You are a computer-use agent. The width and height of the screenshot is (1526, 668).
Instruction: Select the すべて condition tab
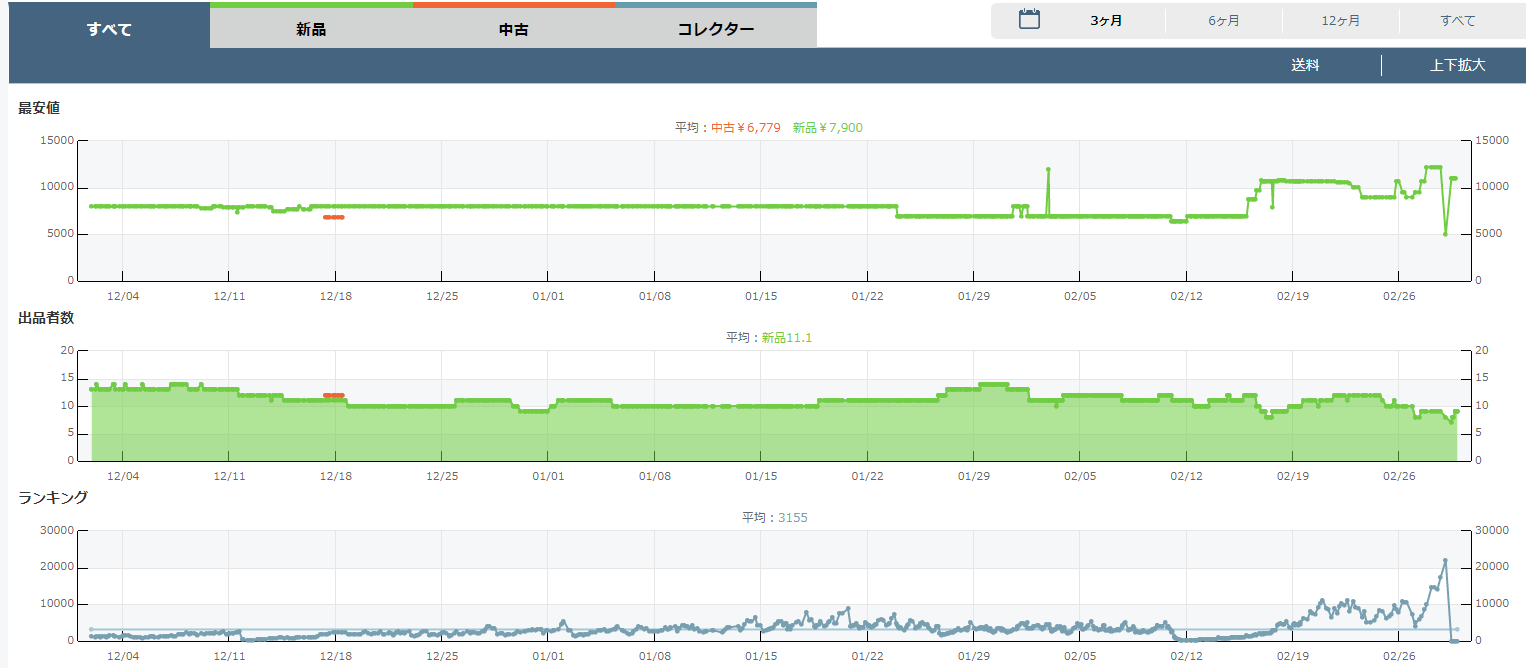(109, 29)
